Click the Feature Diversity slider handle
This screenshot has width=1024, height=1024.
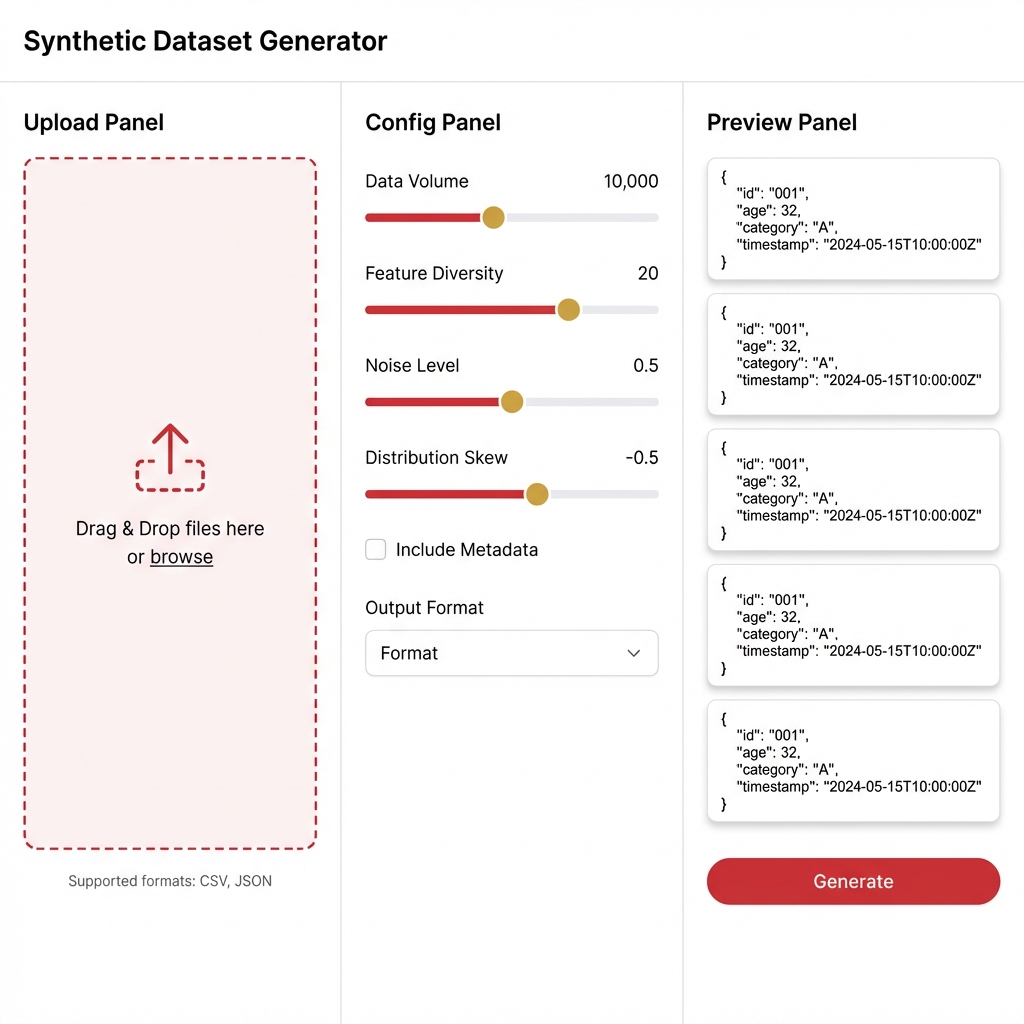(x=568, y=310)
